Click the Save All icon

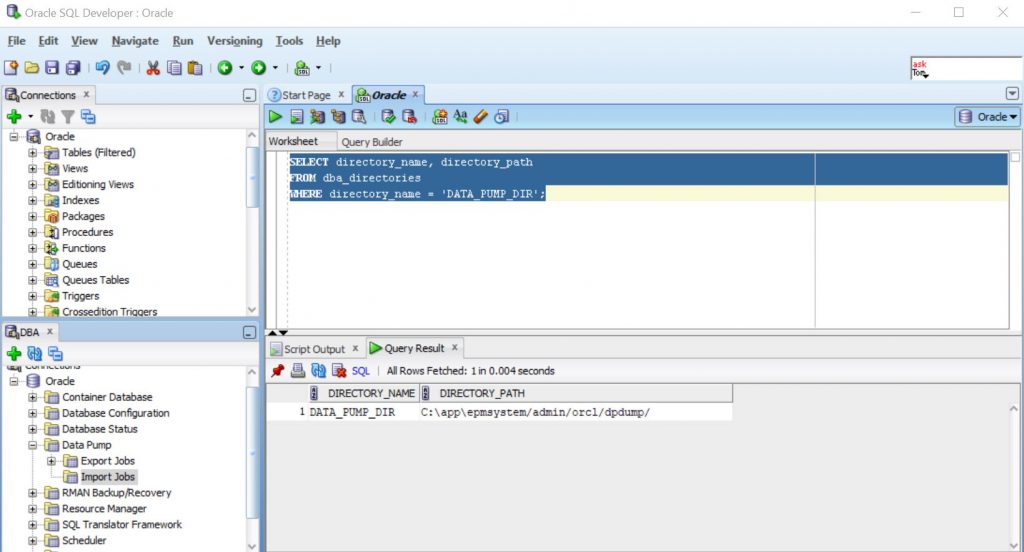(73, 68)
